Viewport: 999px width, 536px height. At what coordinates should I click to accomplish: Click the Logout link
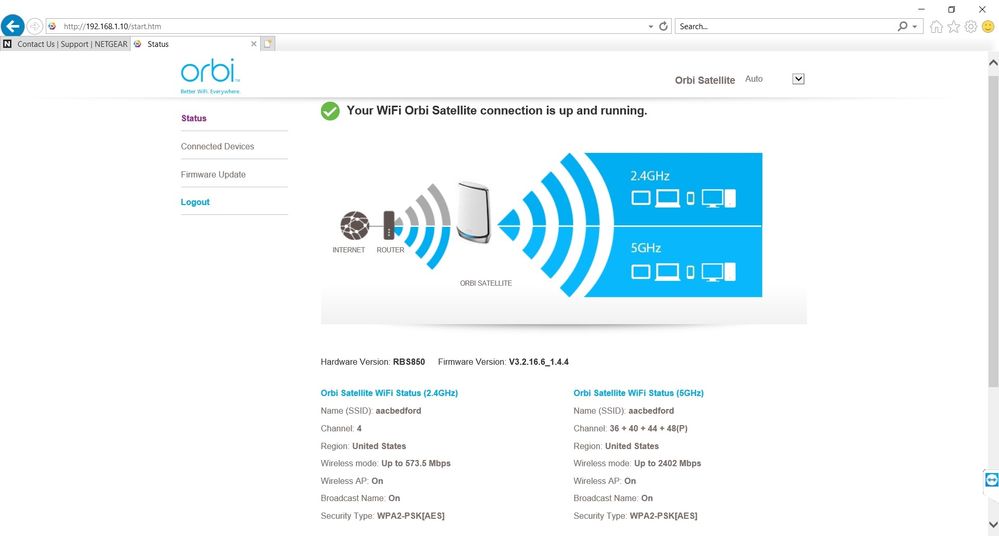click(x=195, y=202)
